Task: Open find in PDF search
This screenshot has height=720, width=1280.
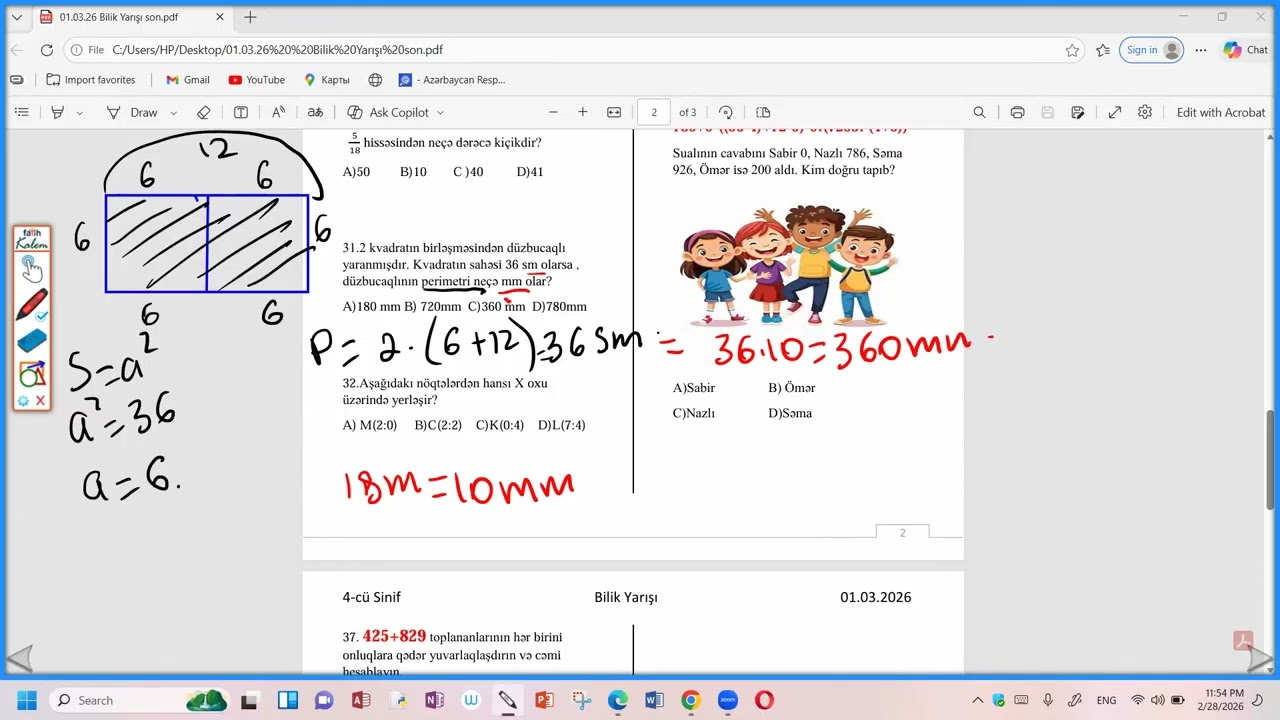Action: tap(980, 112)
